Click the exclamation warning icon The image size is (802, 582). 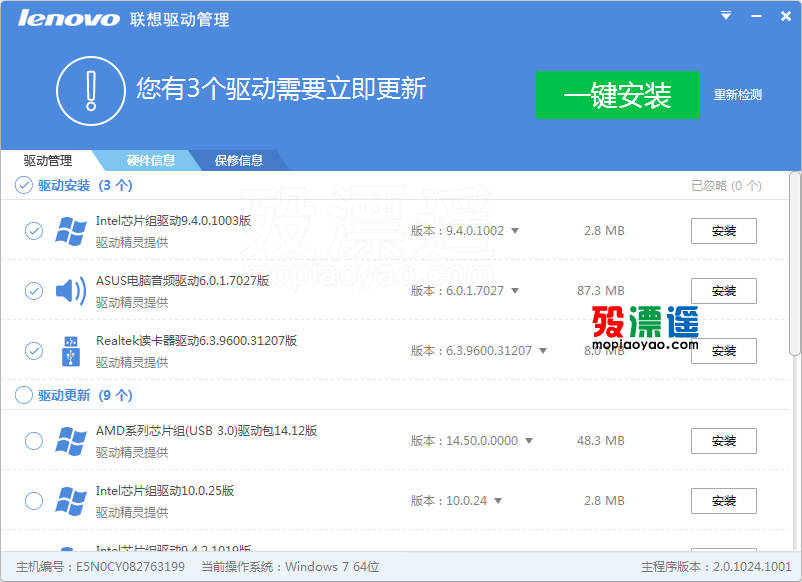pyautogui.click(x=91, y=91)
